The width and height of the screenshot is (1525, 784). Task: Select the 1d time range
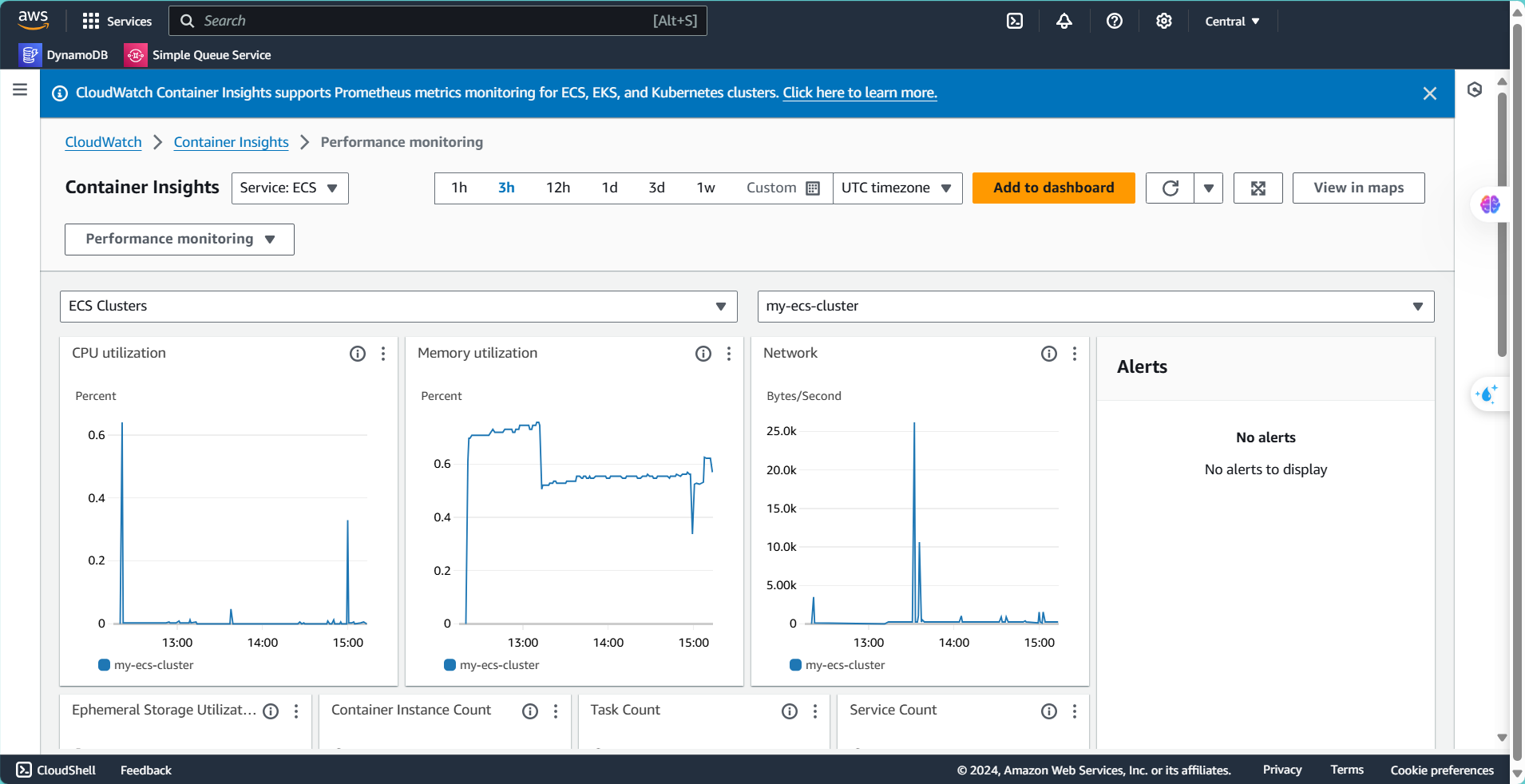point(609,188)
